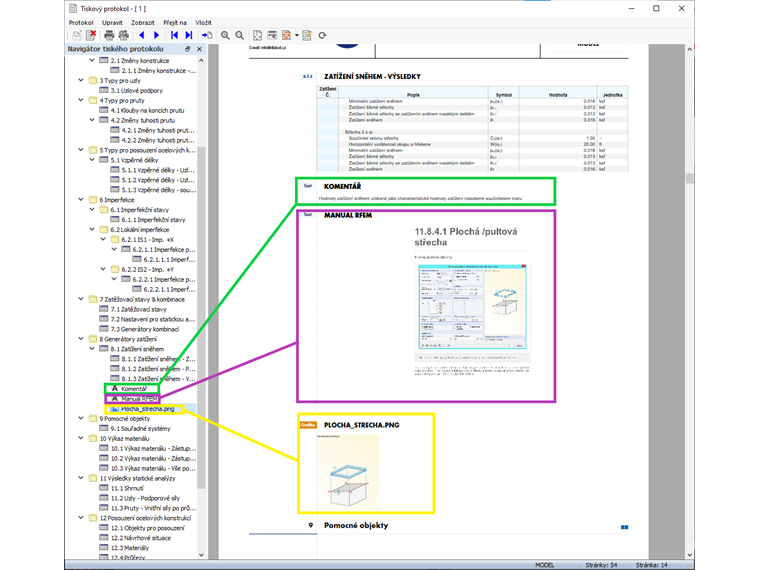Select 7.1 Zatěžovací stavy tree item
Screen dimensions: 760x570
(x=138, y=309)
